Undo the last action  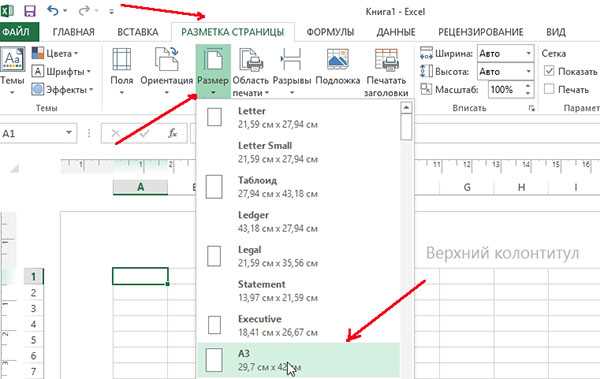coord(52,11)
